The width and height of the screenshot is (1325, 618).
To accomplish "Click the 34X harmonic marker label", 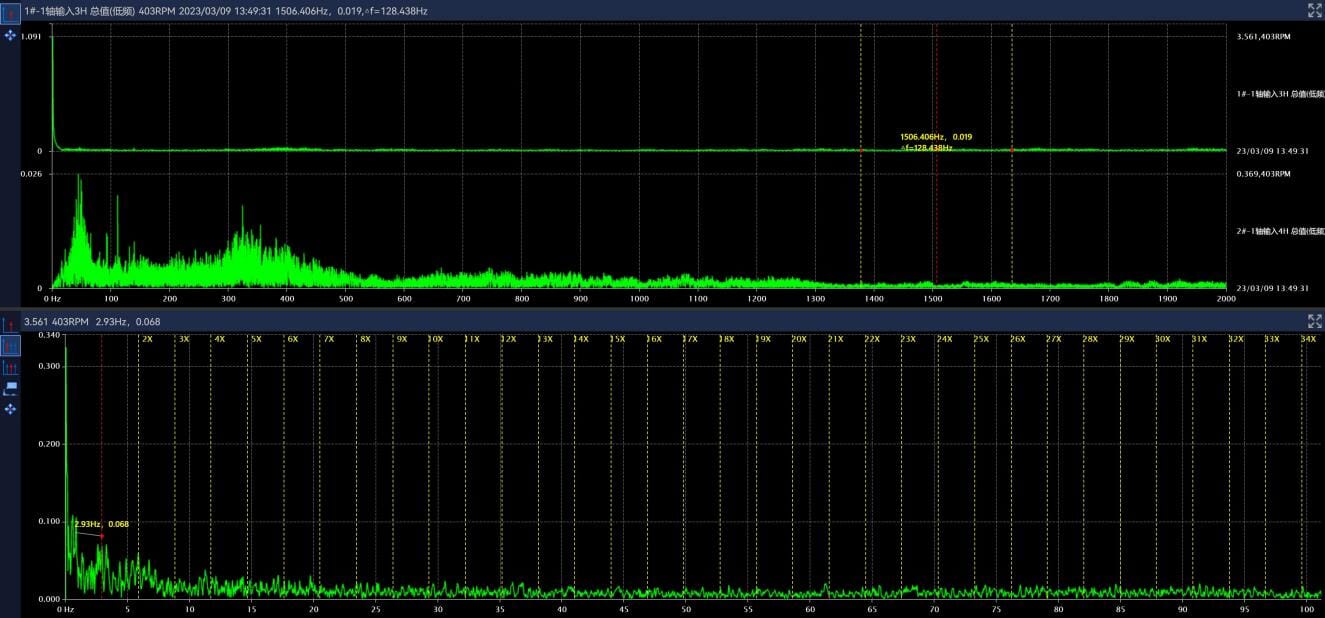I will (x=1308, y=339).
